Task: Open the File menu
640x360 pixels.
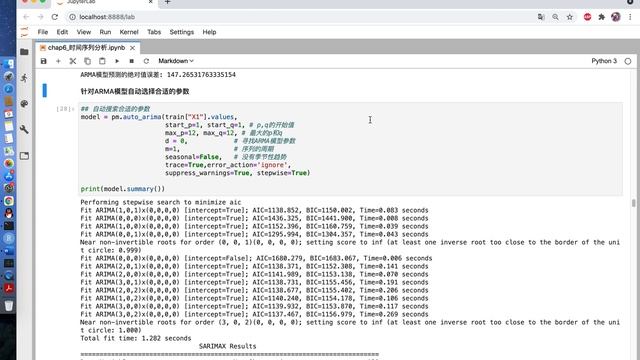Action: [x=43, y=32]
